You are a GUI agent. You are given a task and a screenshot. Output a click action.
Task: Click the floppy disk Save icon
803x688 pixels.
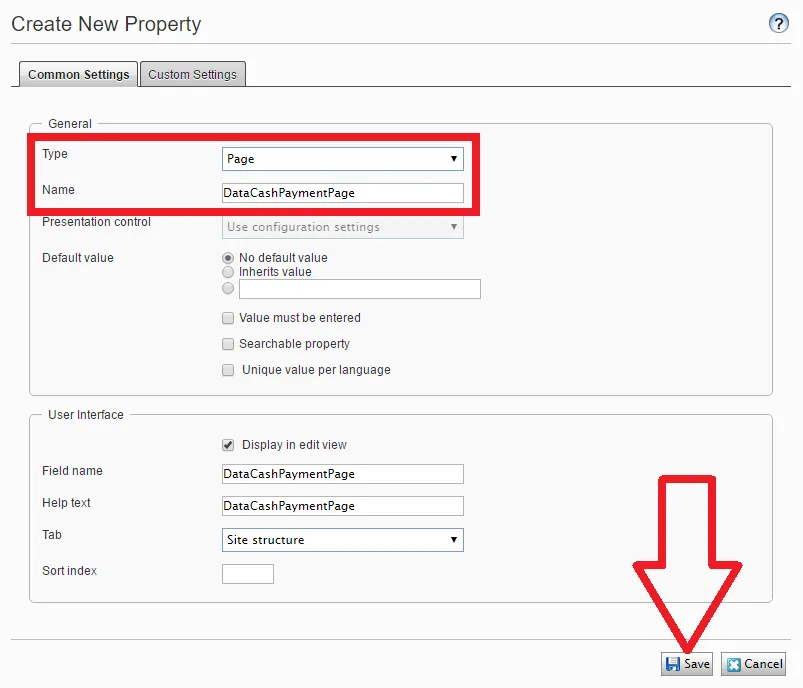[672, 664]
